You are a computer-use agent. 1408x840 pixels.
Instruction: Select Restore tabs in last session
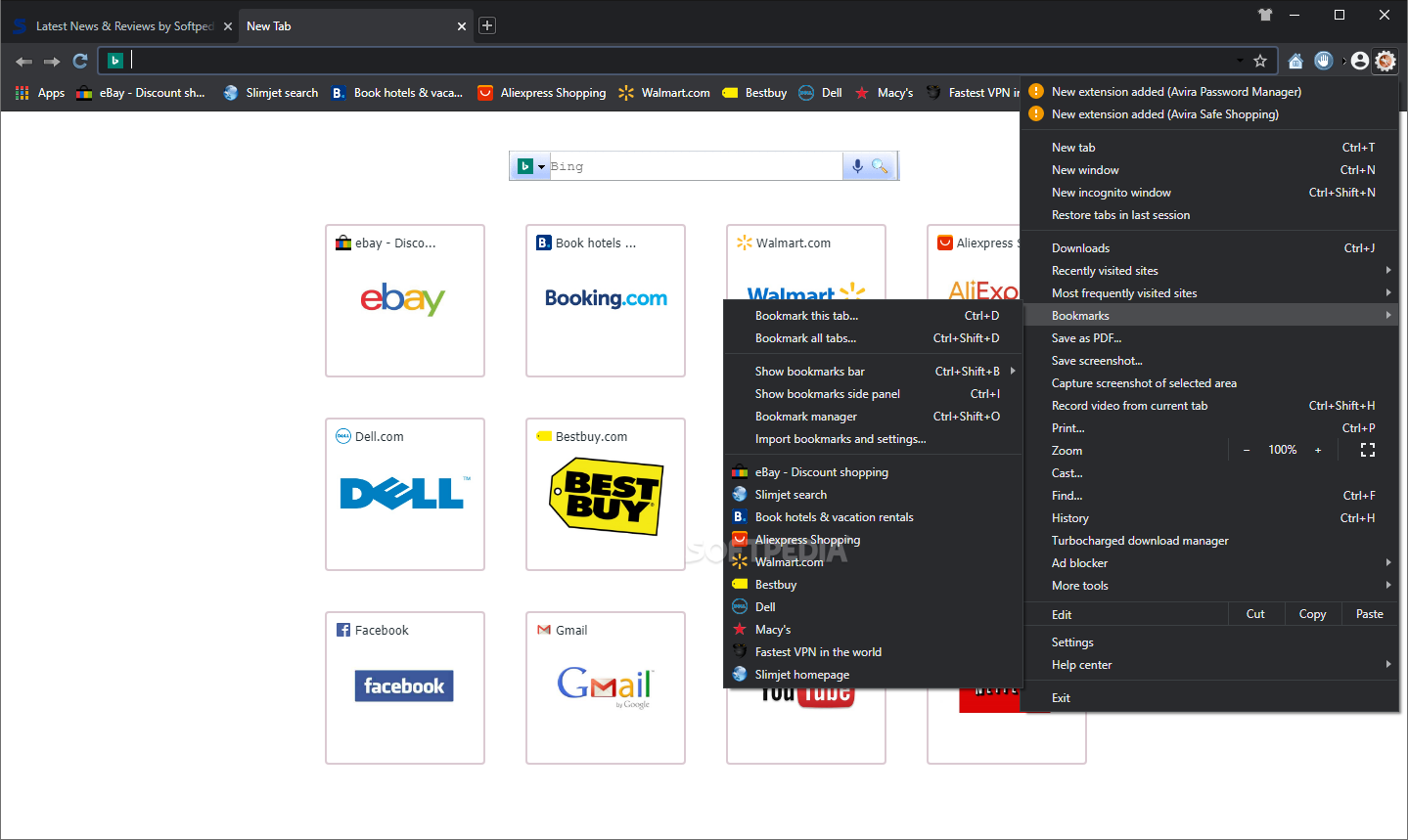(1211, 215)
